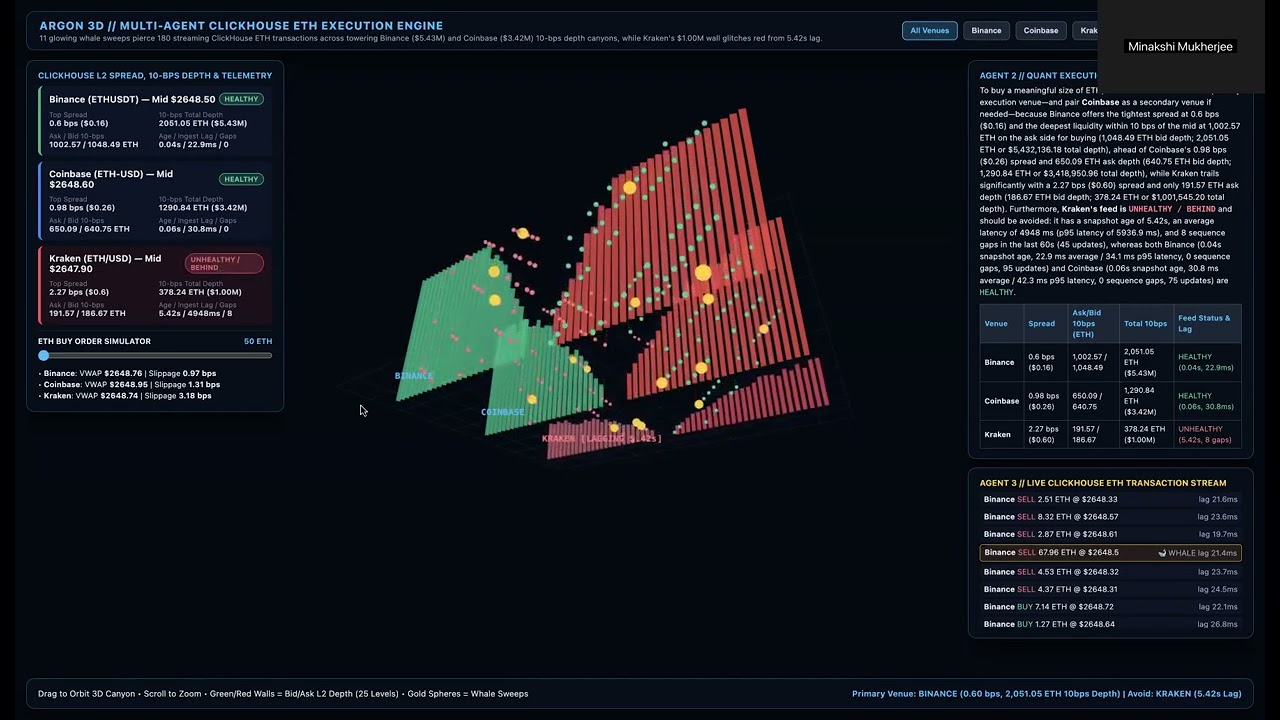Open the Binance (ETHUSDT) venue card
The width and height of the screenshot is (1280, 720).
click(155, 122)
